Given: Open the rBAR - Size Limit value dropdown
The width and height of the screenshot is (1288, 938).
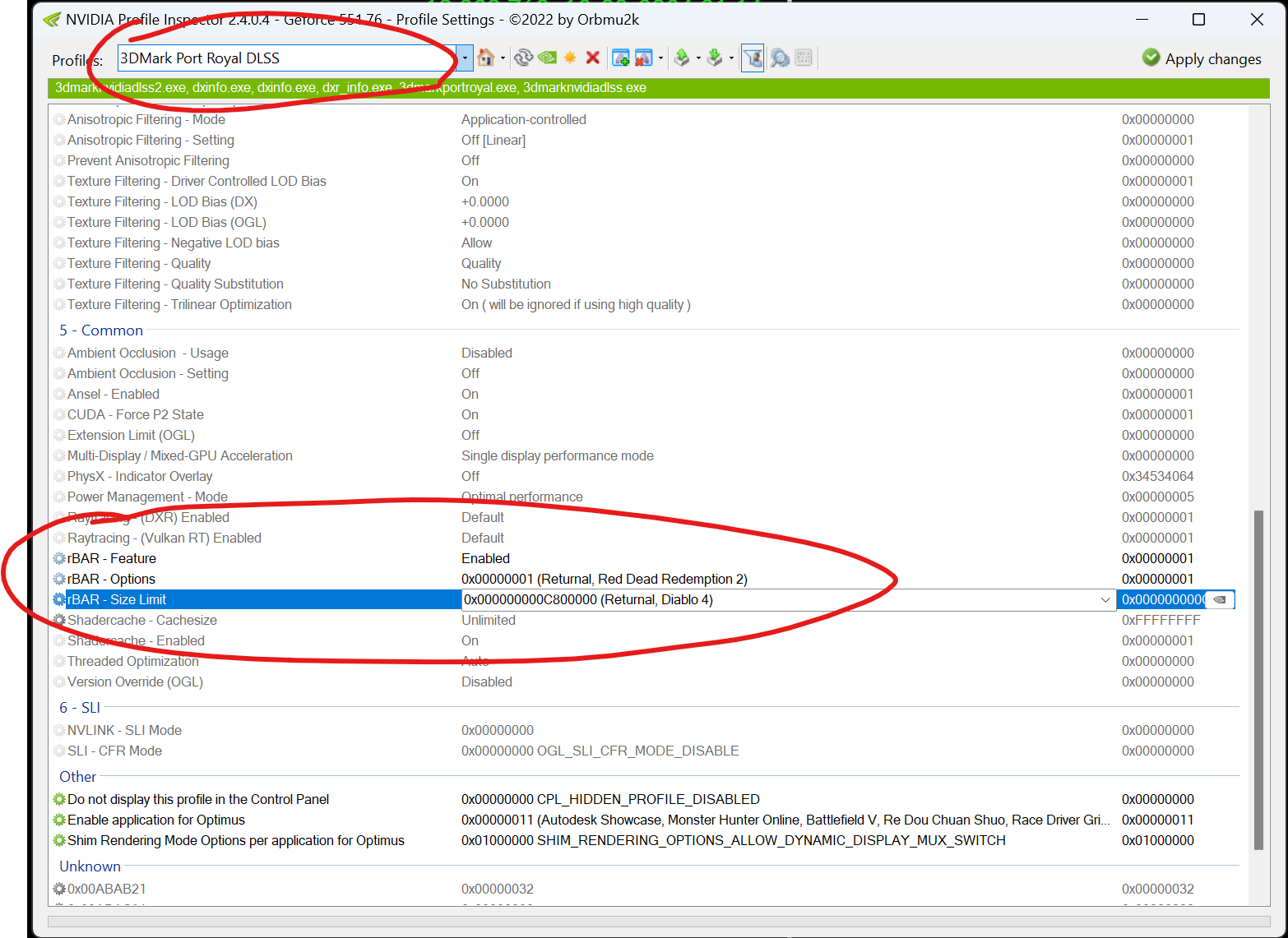Looking at the screenshot, I should coord(1105,600).
